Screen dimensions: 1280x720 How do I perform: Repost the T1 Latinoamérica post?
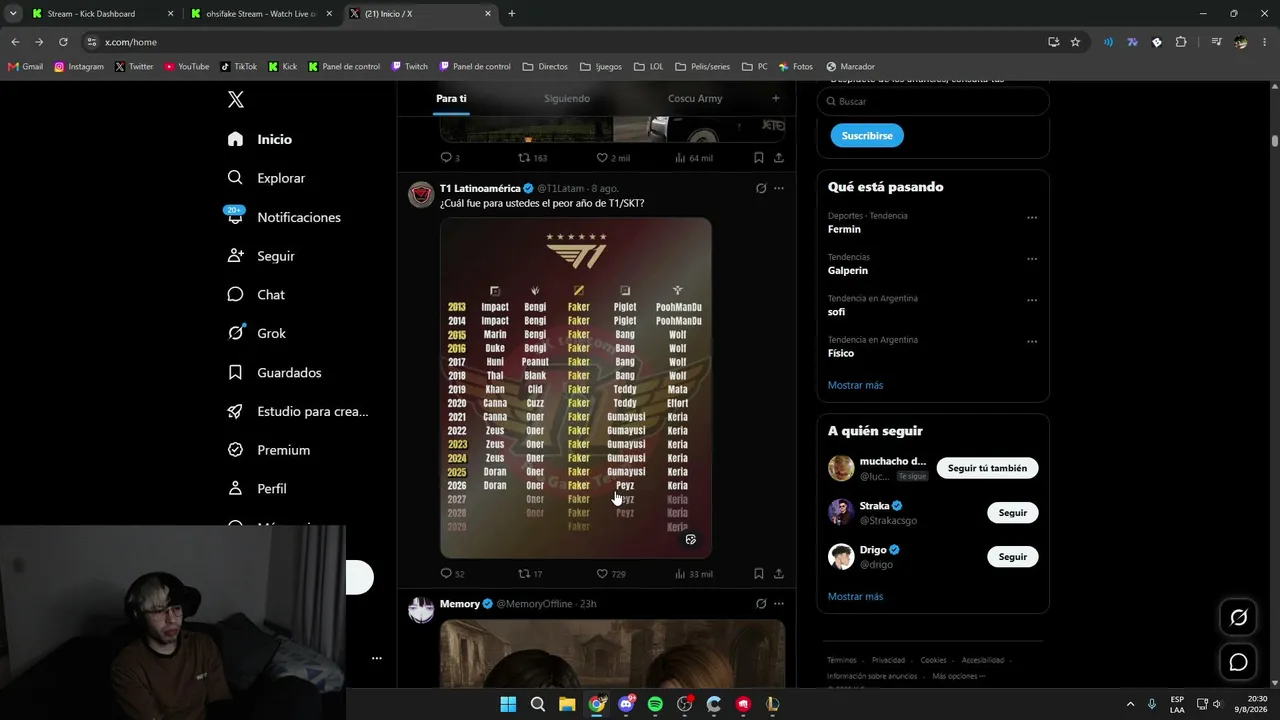point(530,574)
